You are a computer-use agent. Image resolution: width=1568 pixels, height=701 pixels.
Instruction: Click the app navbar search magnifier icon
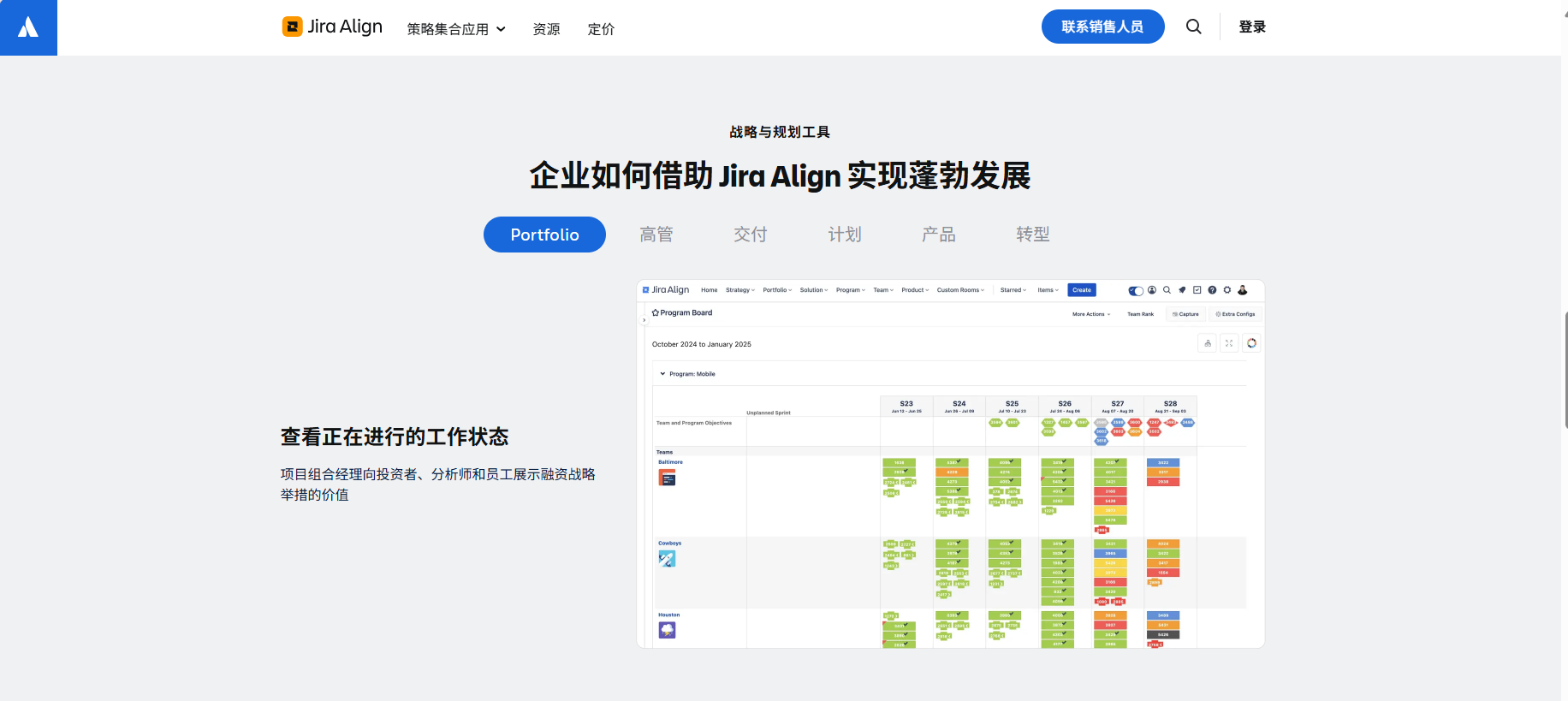tap(1167, 290)
